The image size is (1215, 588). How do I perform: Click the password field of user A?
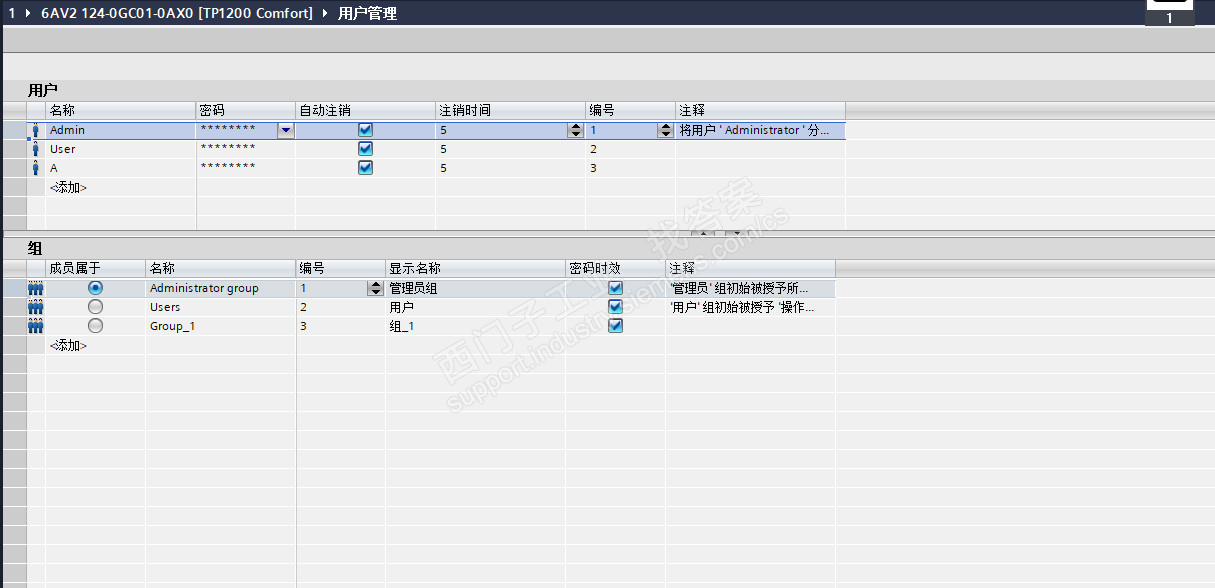(x=245, y=168)
